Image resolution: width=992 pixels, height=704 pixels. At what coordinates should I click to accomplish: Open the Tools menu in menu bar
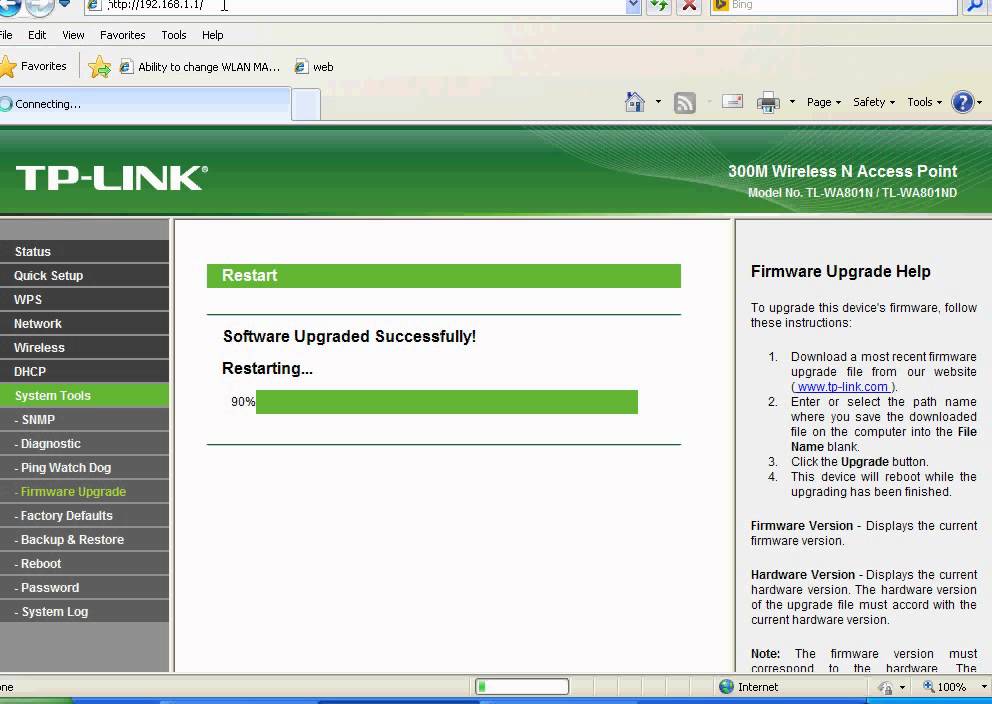(173, 35)
